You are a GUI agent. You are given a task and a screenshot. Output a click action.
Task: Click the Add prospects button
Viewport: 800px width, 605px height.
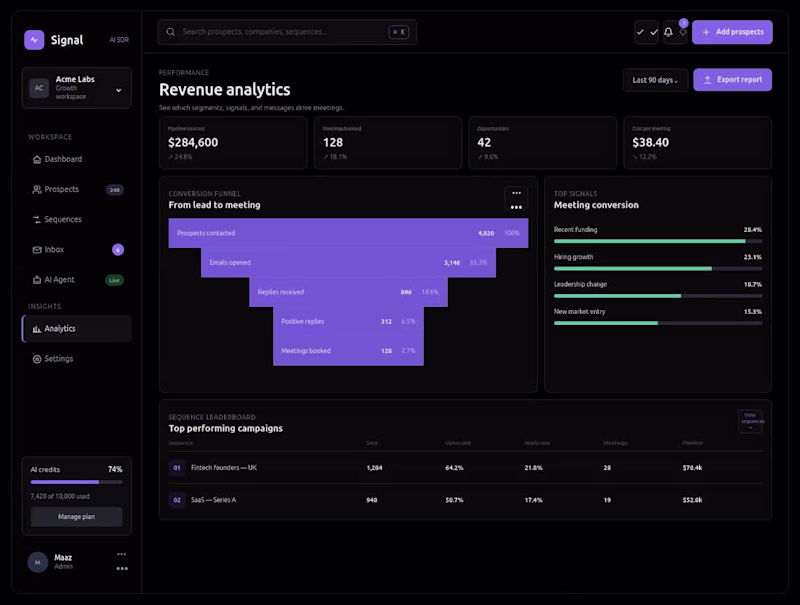point(732,32)
